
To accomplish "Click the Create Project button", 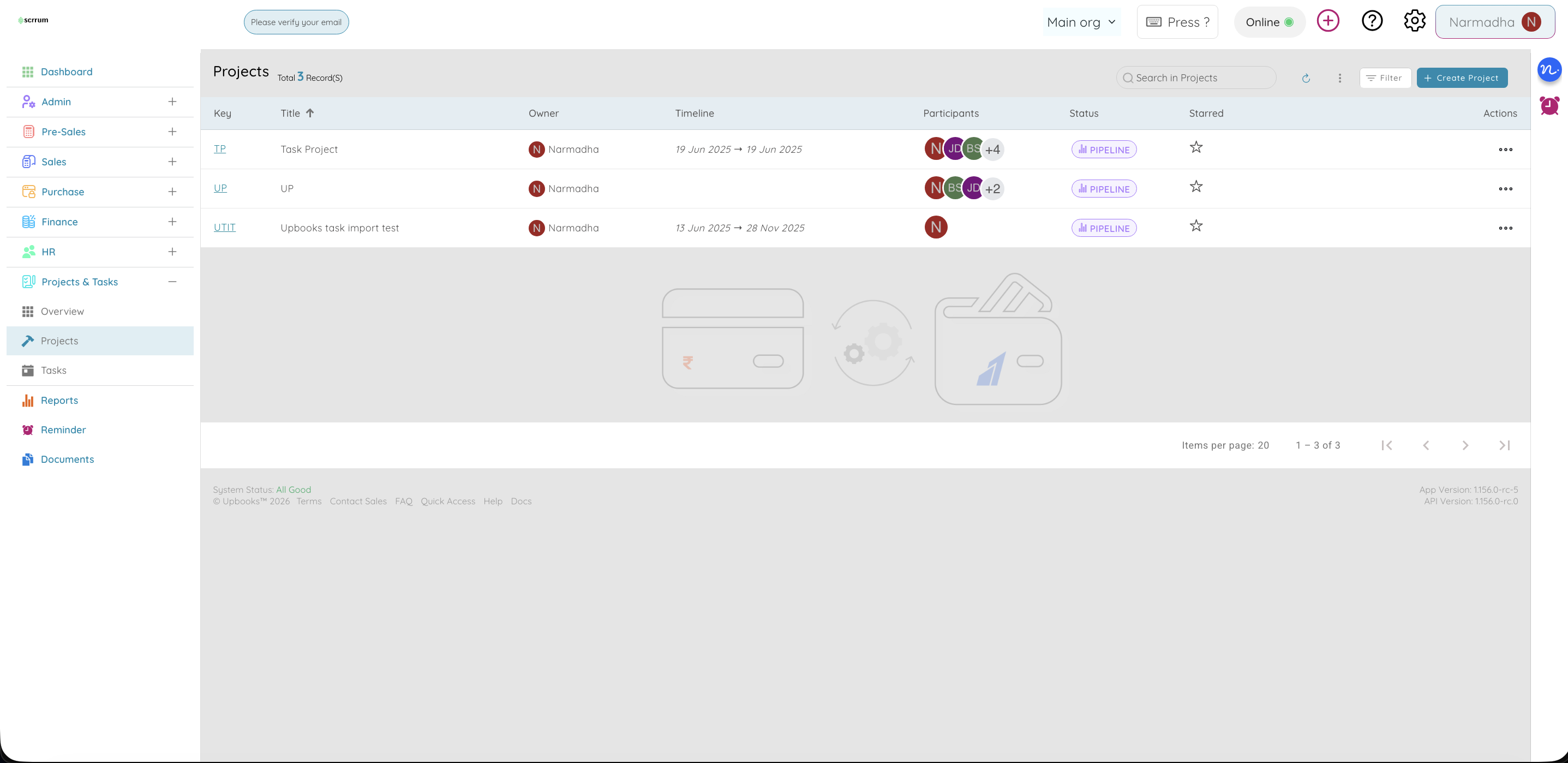I will [1462, 78].
